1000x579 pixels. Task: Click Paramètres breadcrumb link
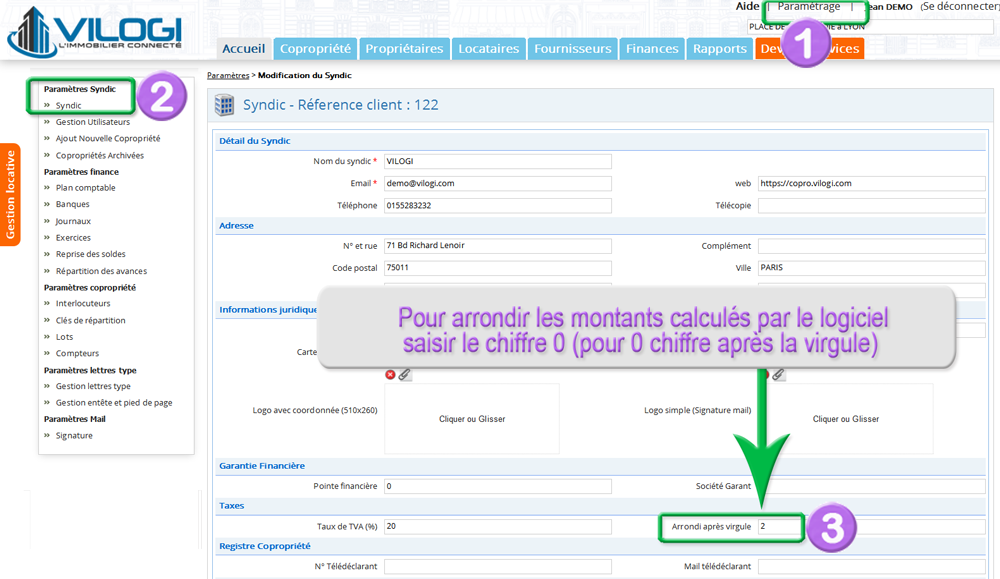point(228,75)
